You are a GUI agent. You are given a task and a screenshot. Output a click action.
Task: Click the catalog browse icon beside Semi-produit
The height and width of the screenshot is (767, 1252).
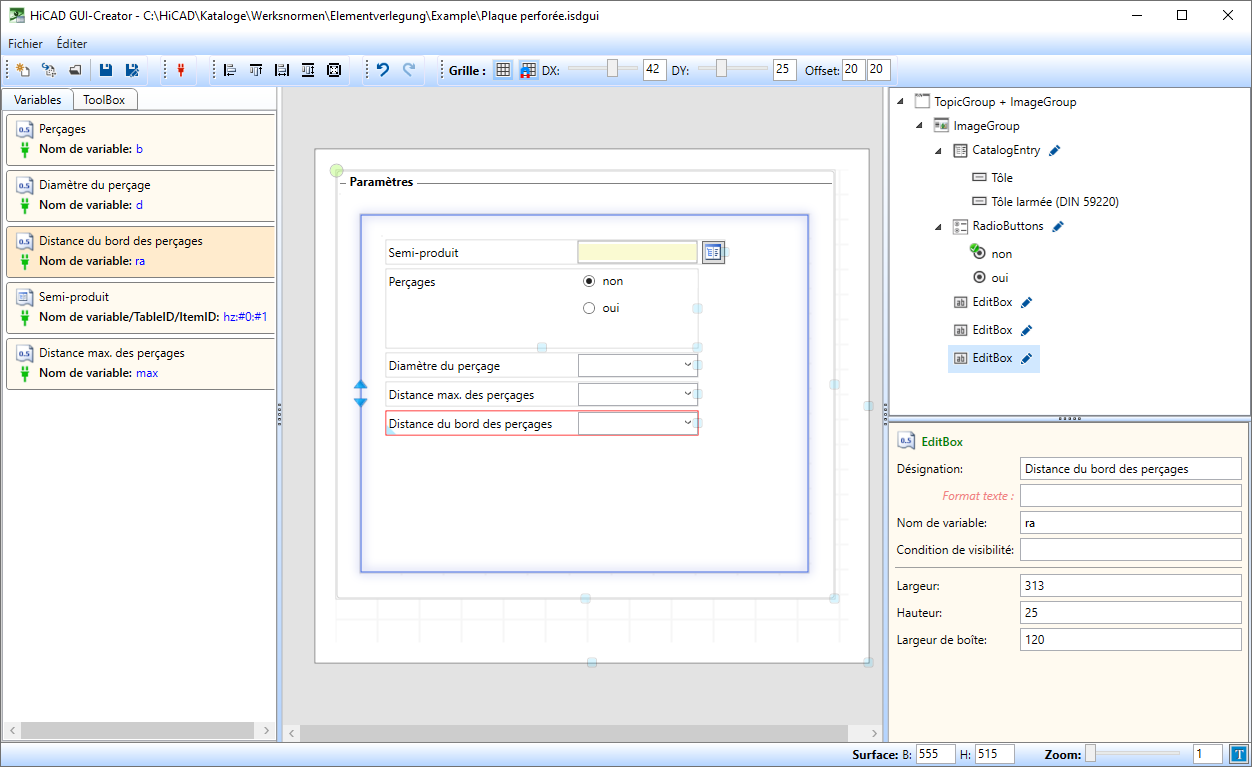[712, 252]
